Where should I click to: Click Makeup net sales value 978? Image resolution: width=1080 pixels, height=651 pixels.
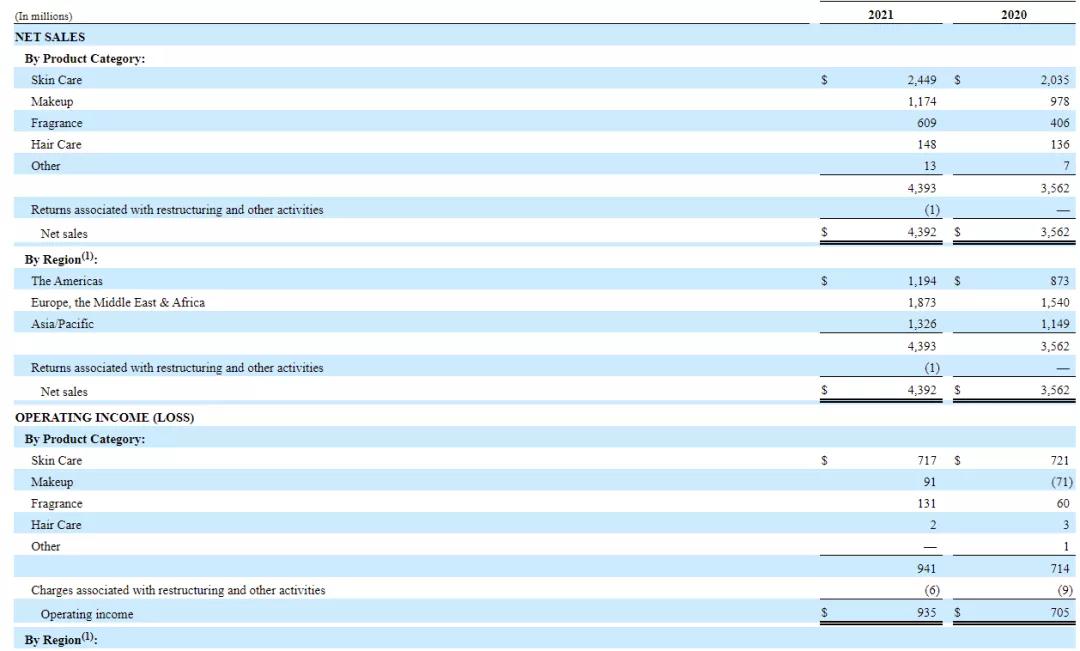[1060, 101]
